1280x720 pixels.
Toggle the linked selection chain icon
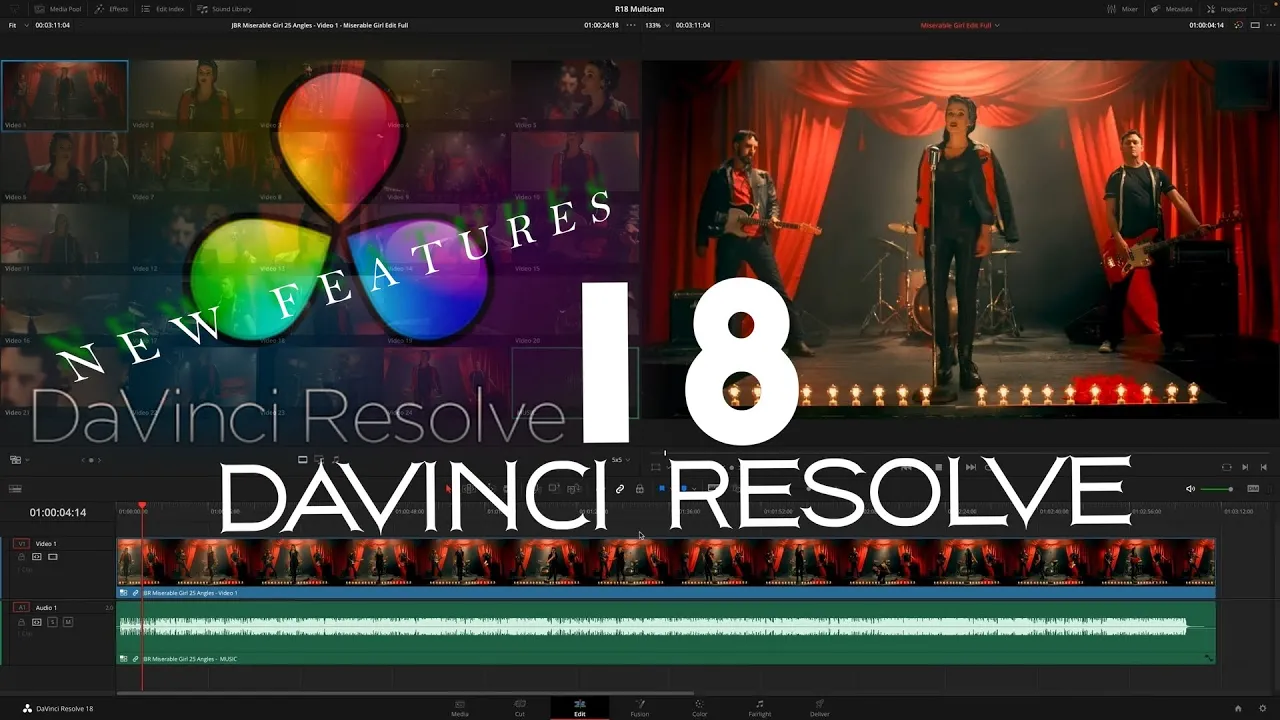tap(620, 489)
